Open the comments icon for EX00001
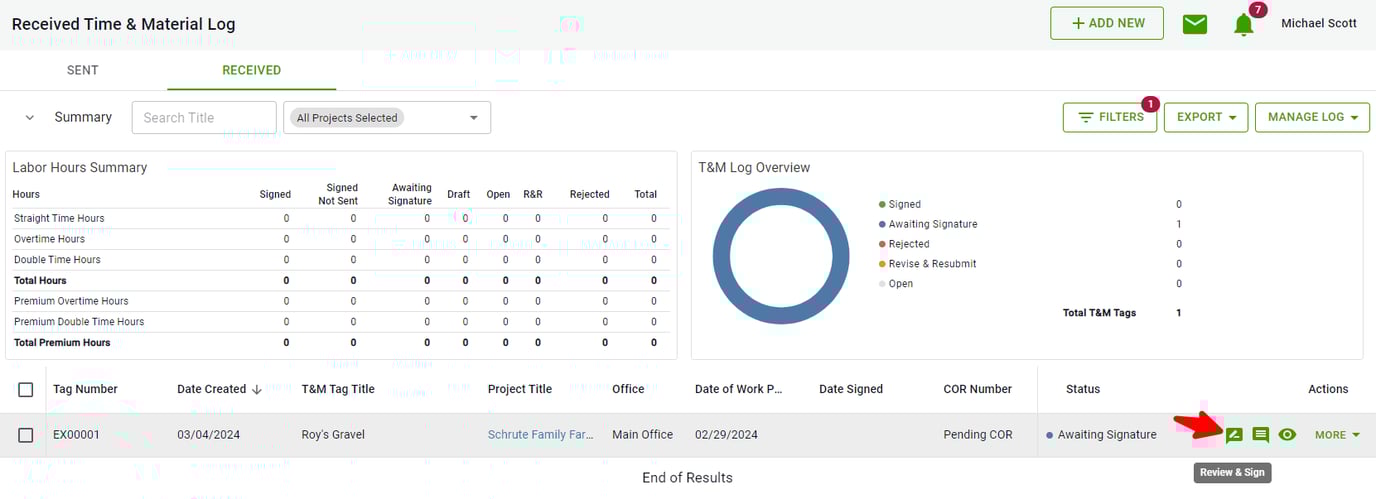 point(1261,435)
